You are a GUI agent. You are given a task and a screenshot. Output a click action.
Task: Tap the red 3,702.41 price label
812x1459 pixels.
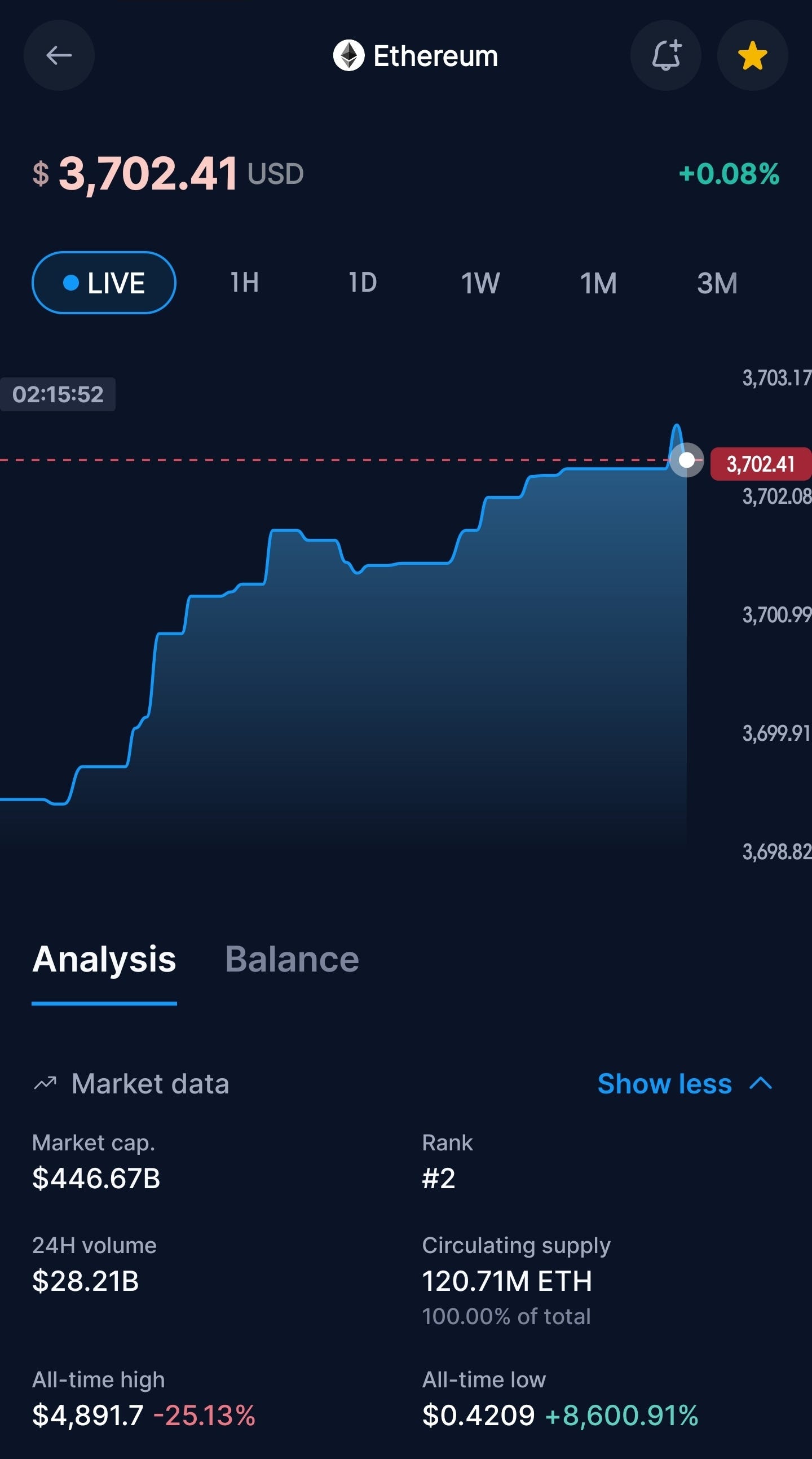[761, 464]
